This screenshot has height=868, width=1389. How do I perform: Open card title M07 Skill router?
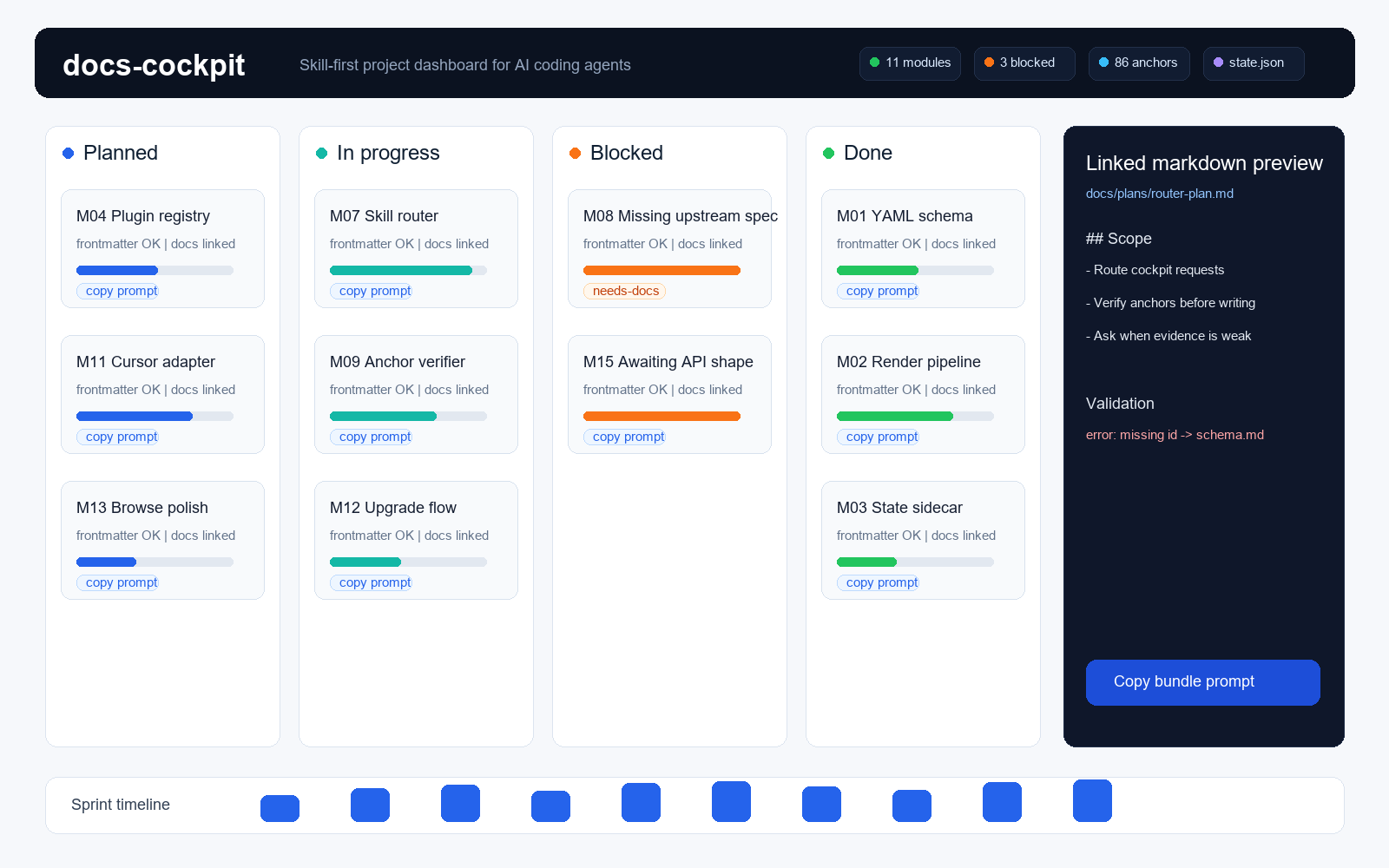click(x=384, y=216)
